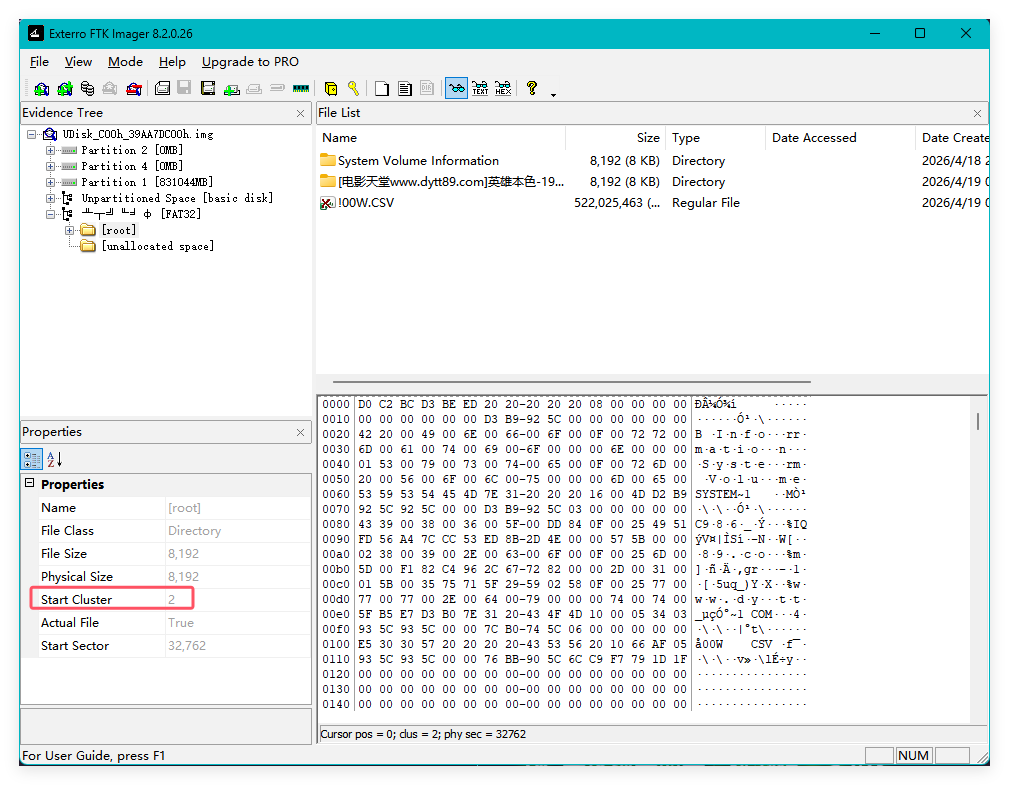Open Image Mounting from the toolbar
The image size is (1009, 785).
point(87,89)
